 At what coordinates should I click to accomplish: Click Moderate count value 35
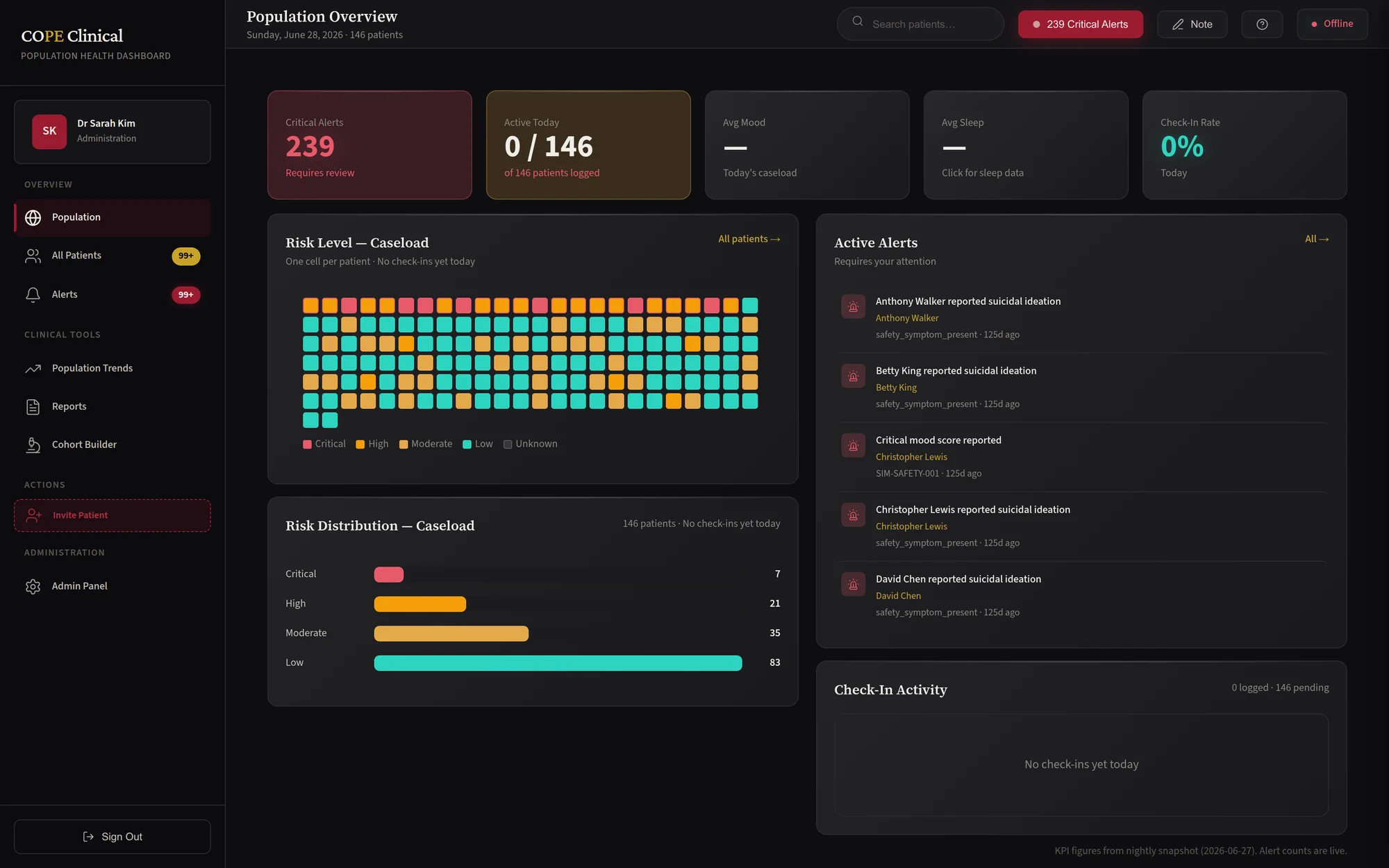click(x=774, y=633)
